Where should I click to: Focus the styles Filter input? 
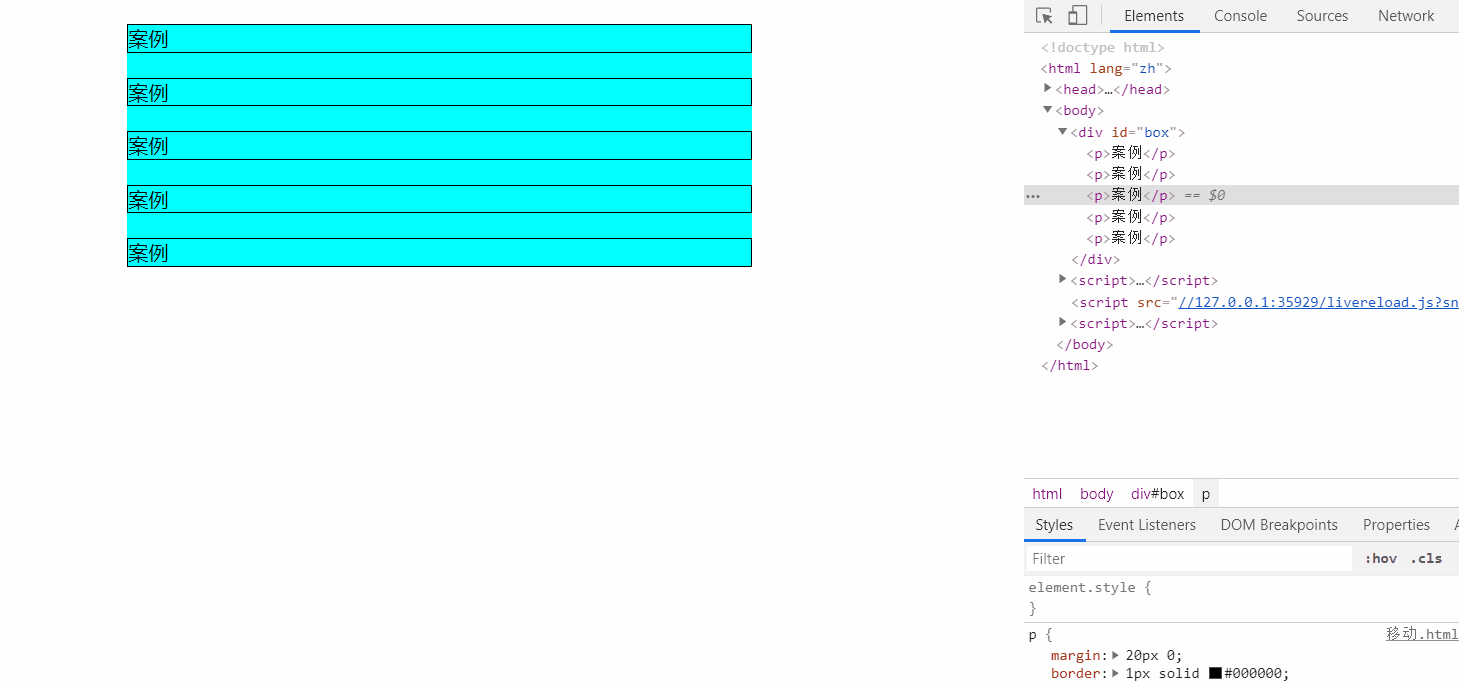point(1188,559)
